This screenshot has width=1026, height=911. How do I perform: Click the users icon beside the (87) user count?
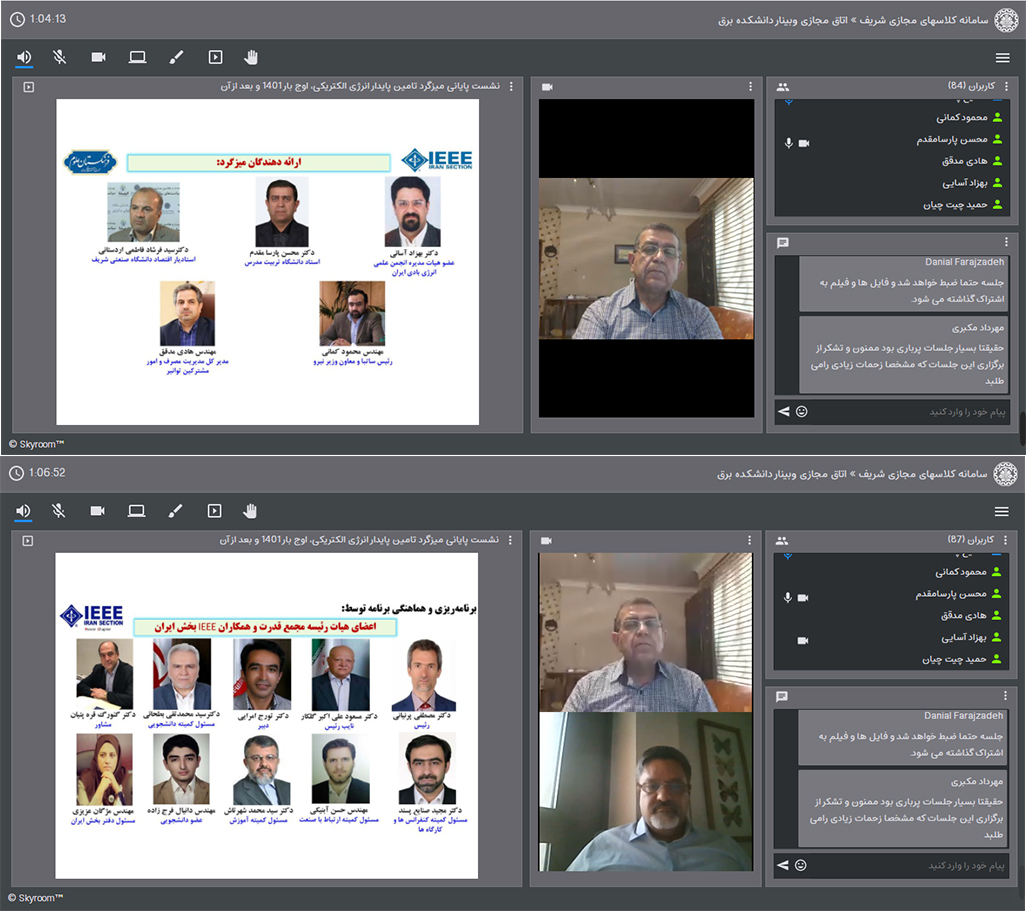[783, 541]
